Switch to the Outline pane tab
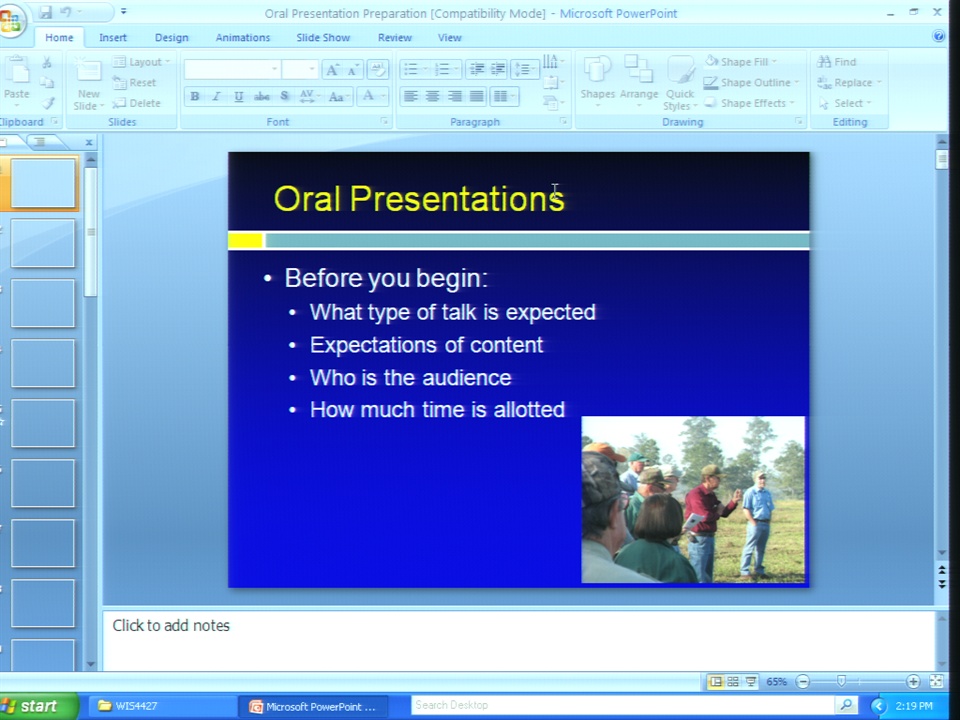This screenshot has height=720, width=960. pyautogui.click(x=40, y=142)
